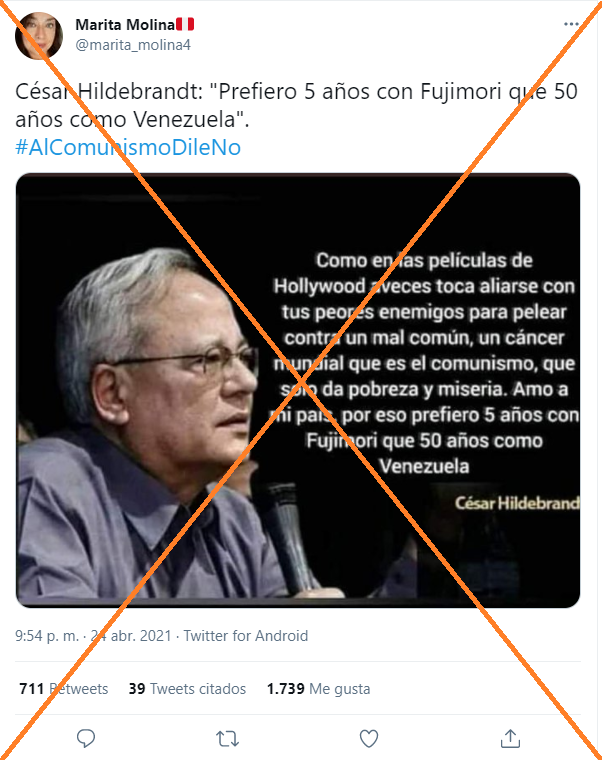Click the Peru flag emoji beside name
This screenshot has width=602, height=760.
pyautogui.click(x=185, y=24)
